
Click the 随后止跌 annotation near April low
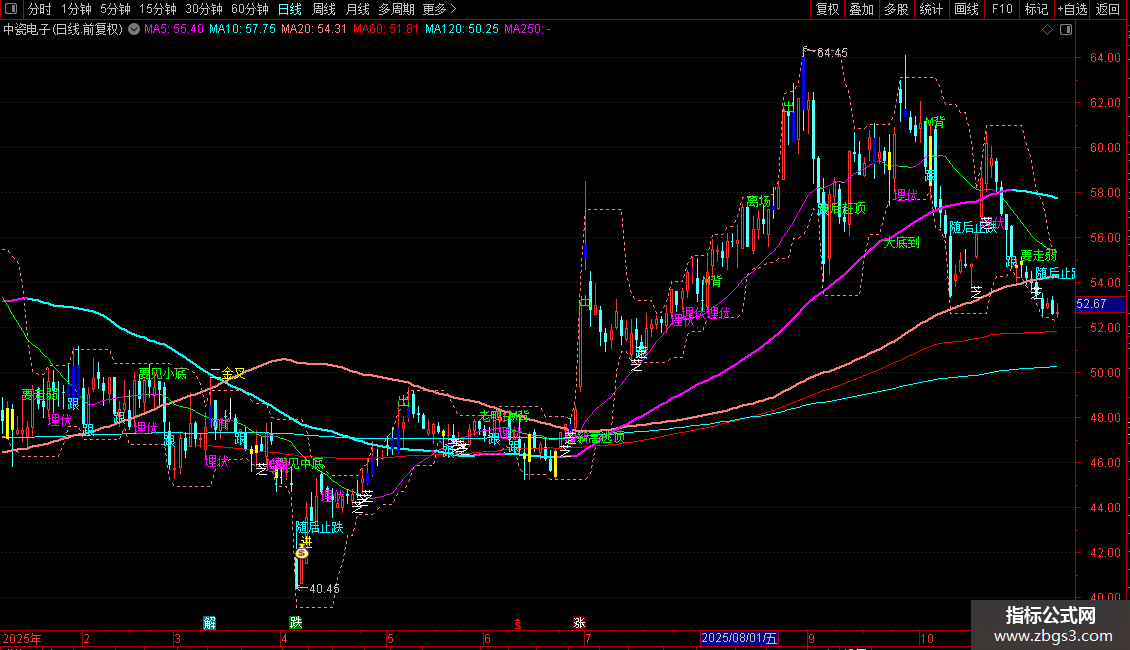pos(319,527)
